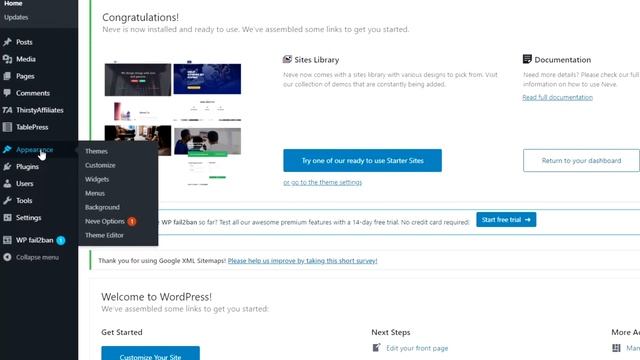Click the WP fail2ban icon
Image resolution: width=640 pixels, height=360 pixels.
[7, 240]
